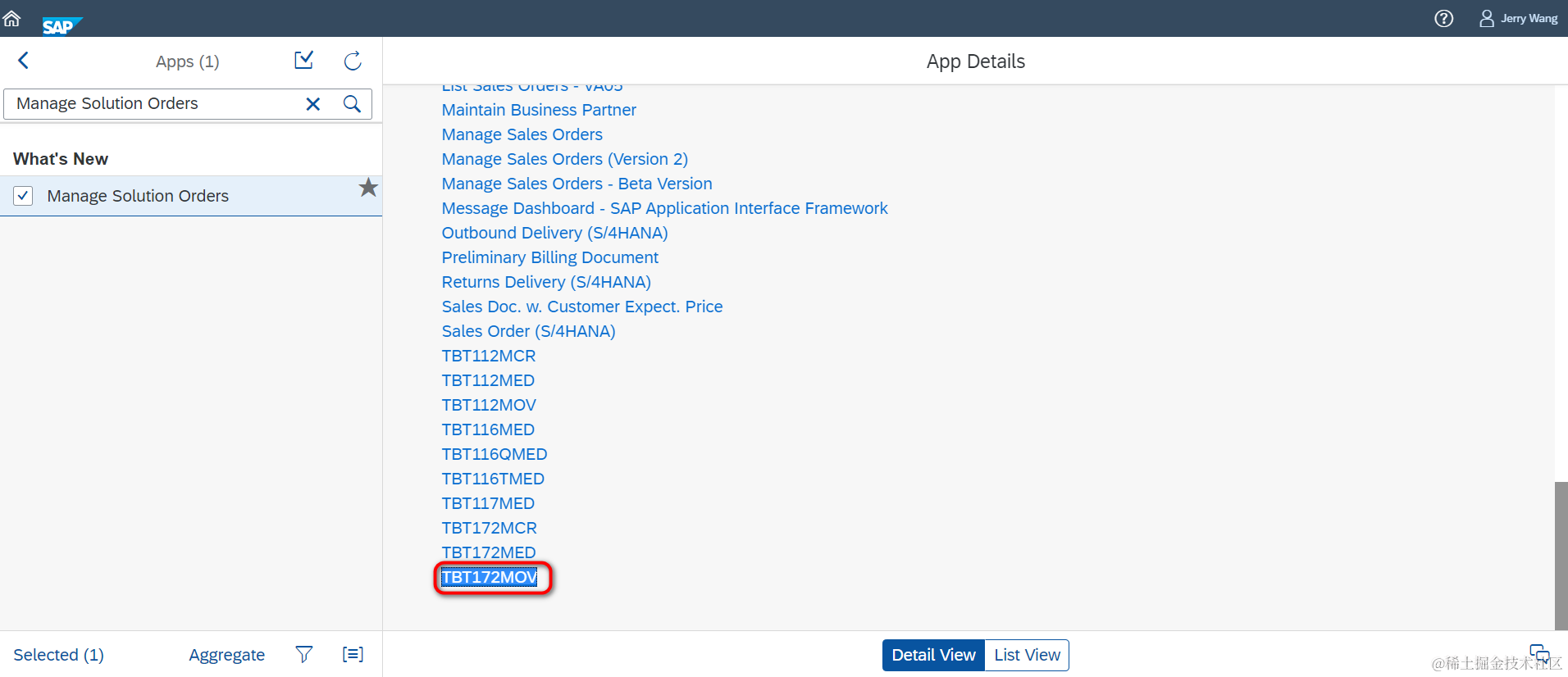Open the list settings icon in footer
Screen dimensions: 1568x677
coord(353,654)
